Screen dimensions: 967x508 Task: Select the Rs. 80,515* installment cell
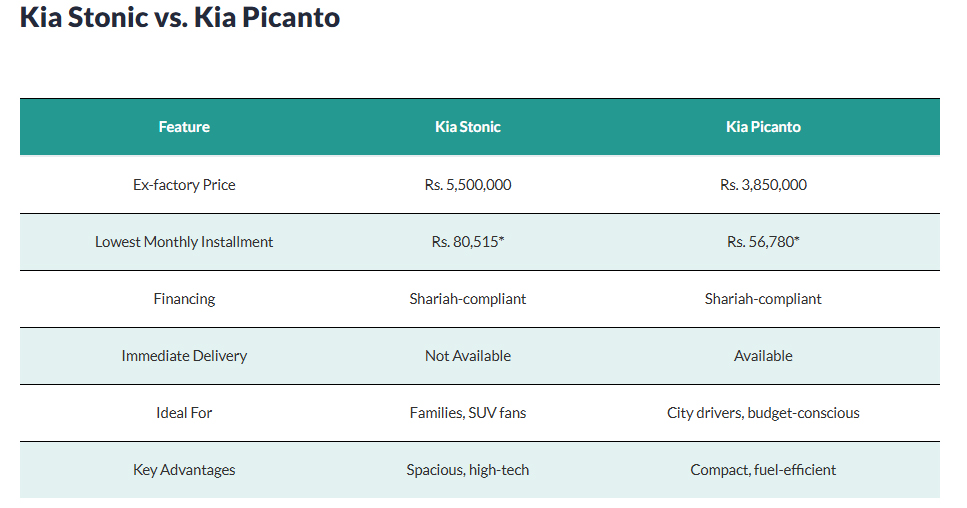(467, 242)
